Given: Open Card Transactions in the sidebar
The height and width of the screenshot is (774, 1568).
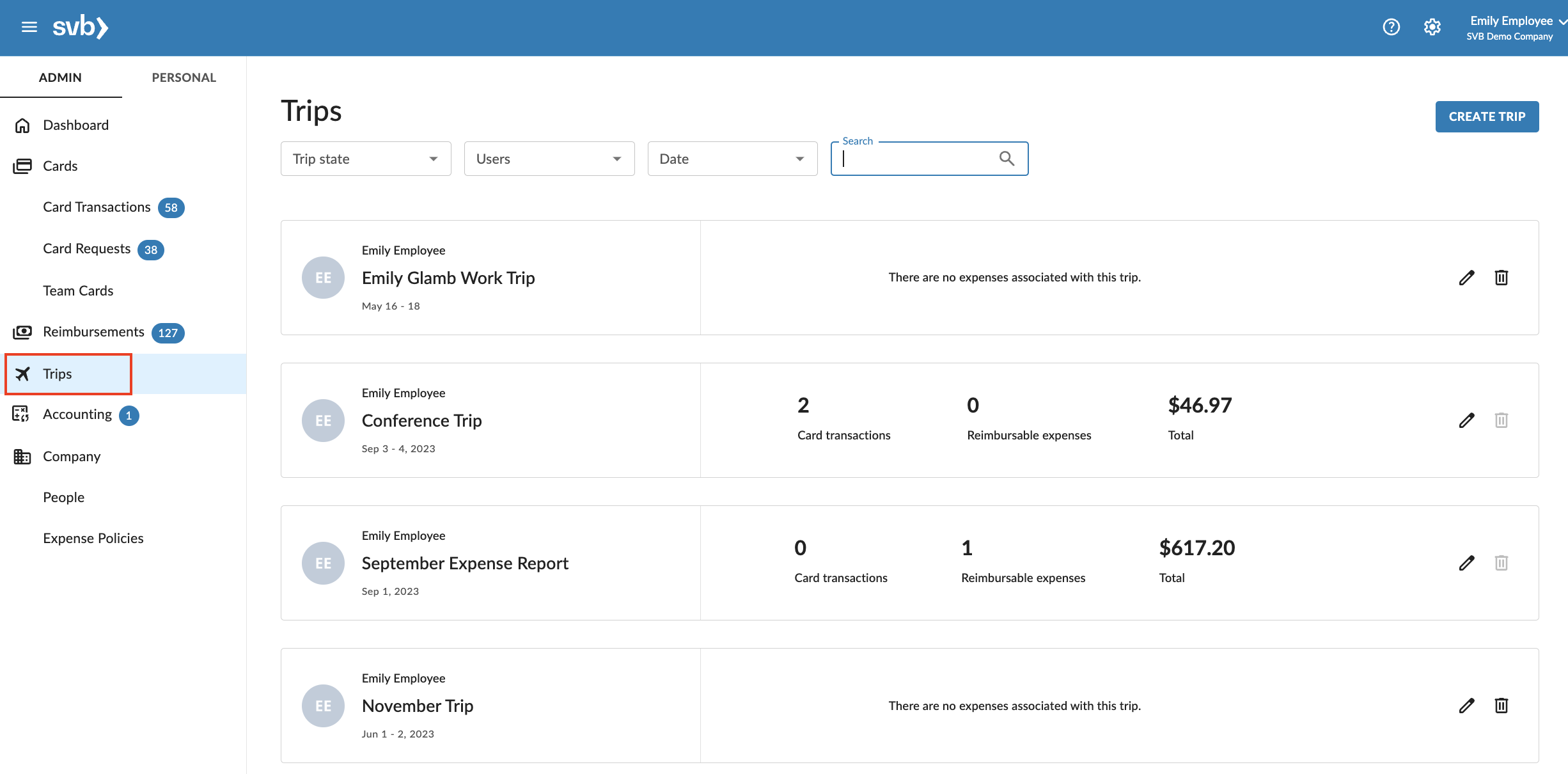Looking at the screenshot, I should pos(97,207).
